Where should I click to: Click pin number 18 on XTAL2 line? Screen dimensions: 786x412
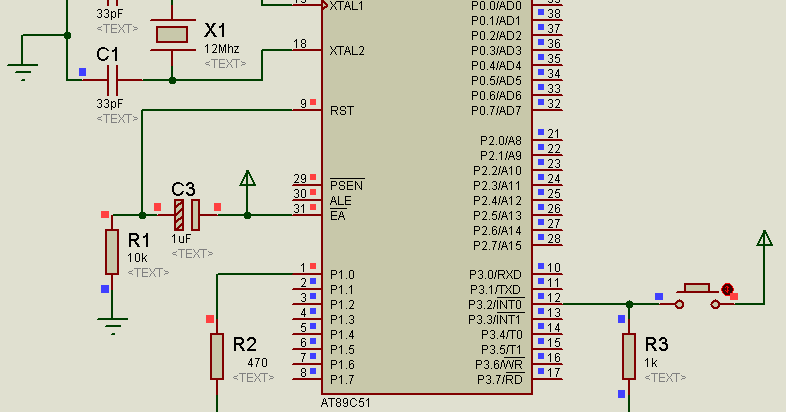300,44
